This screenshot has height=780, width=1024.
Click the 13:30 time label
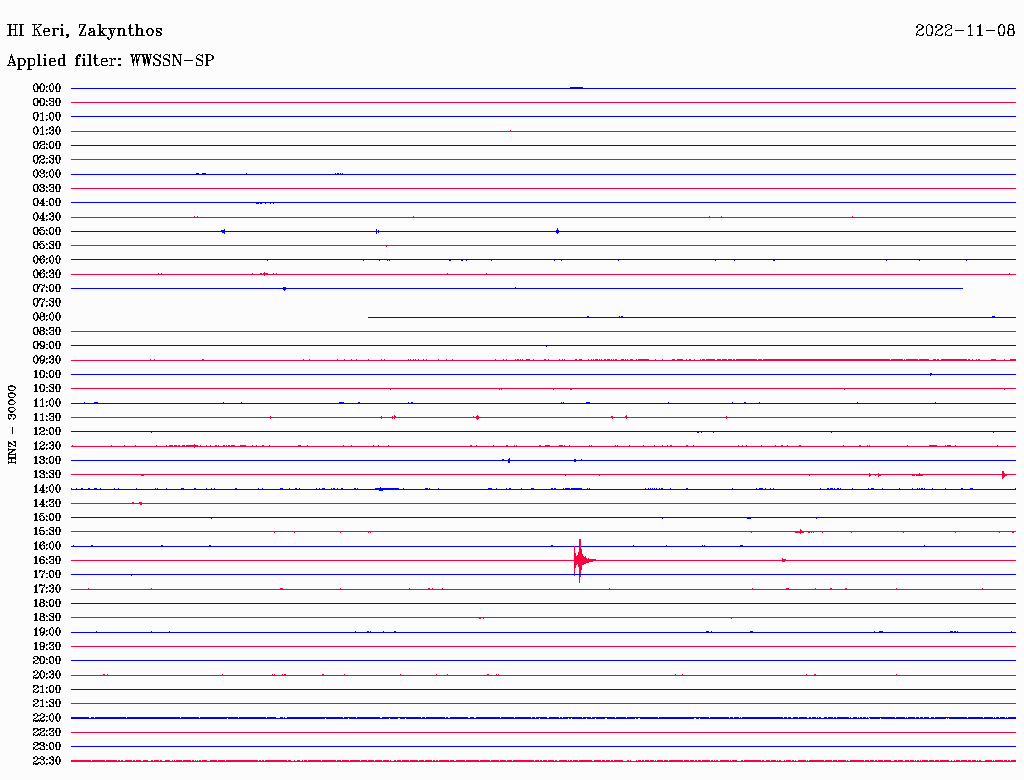click(x=47, y=475)
